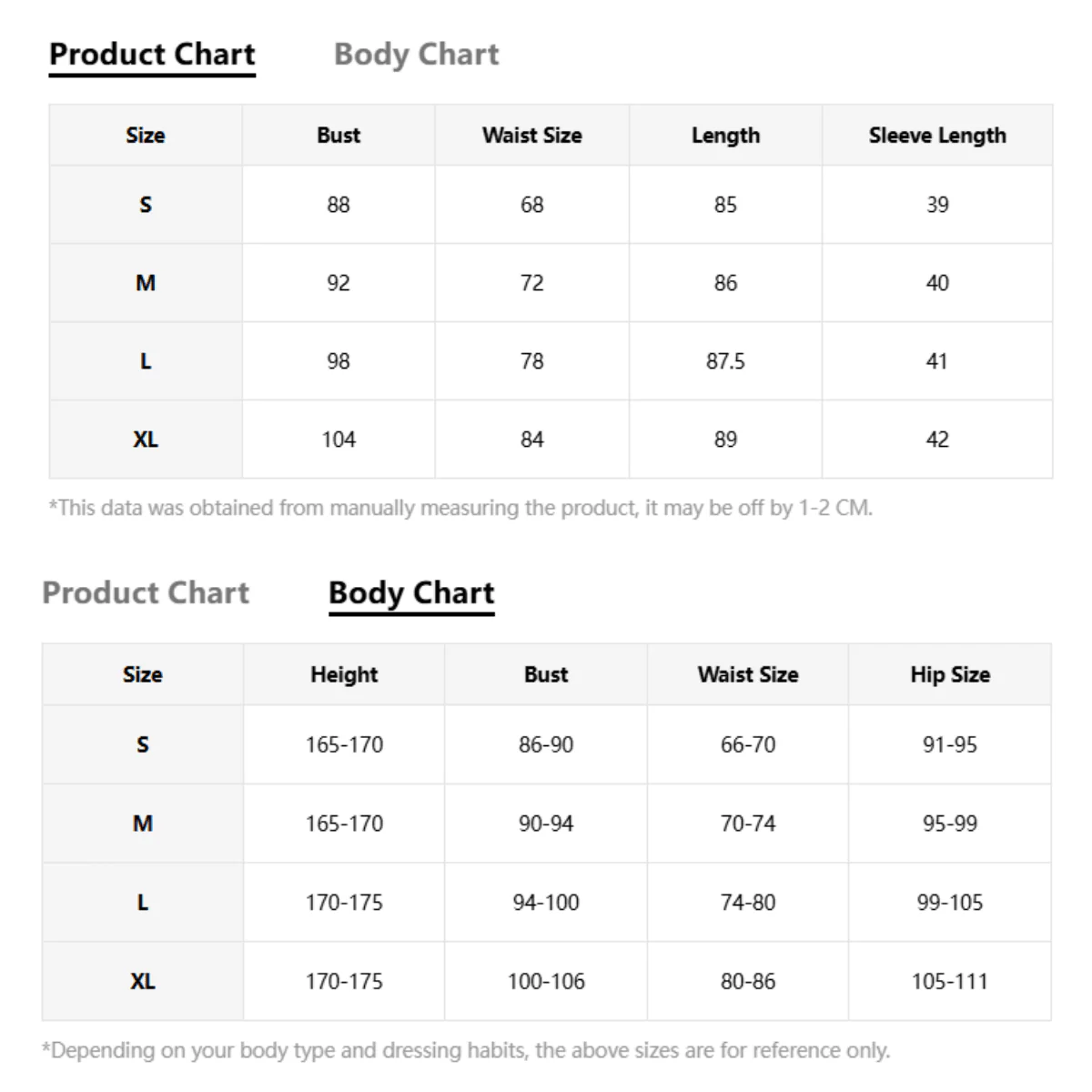
Task: Click the manual measuring disclaimer note
Action: coord(460,508)
